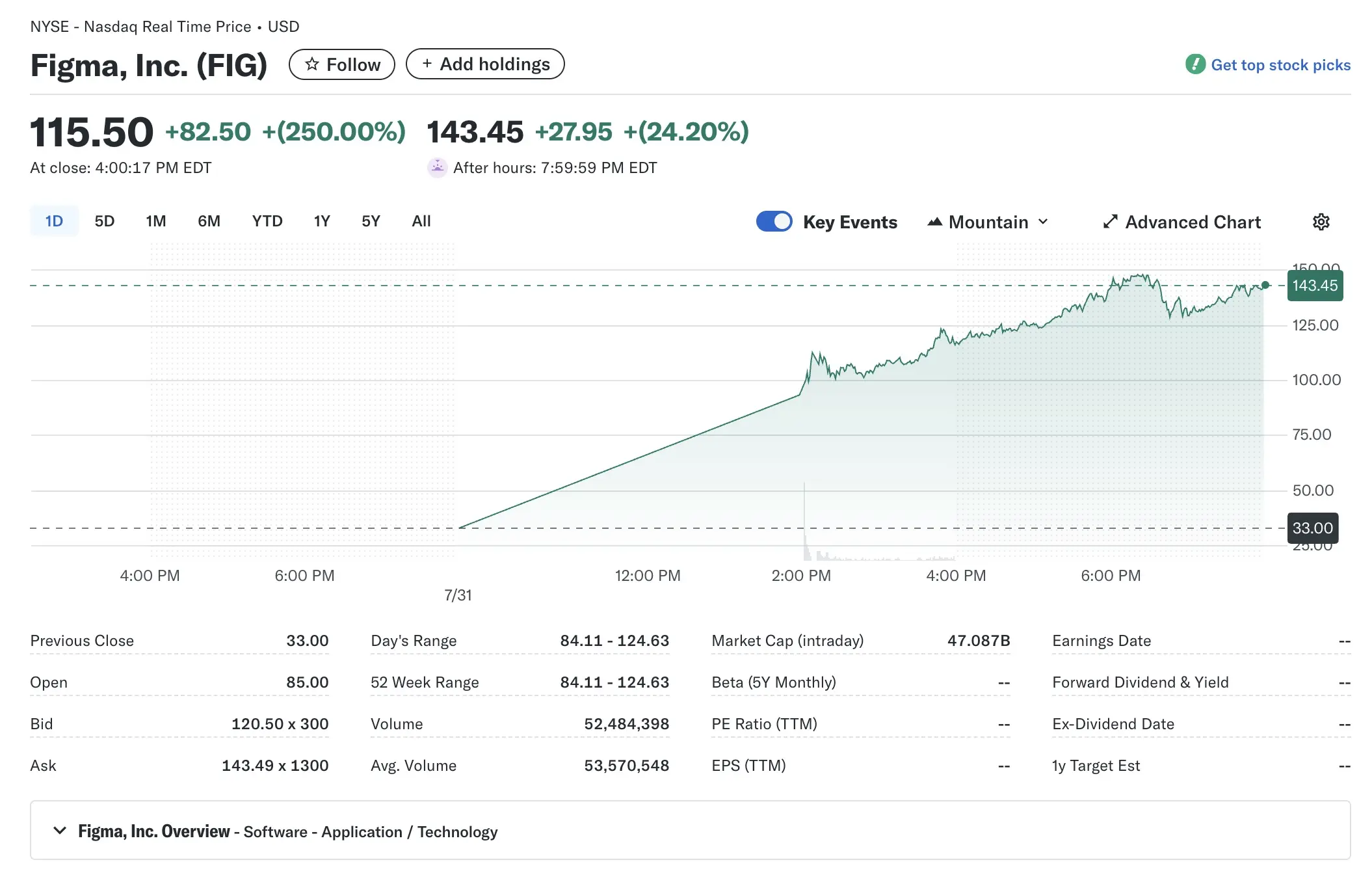Select the All range tab

click(x=421, y=221)
